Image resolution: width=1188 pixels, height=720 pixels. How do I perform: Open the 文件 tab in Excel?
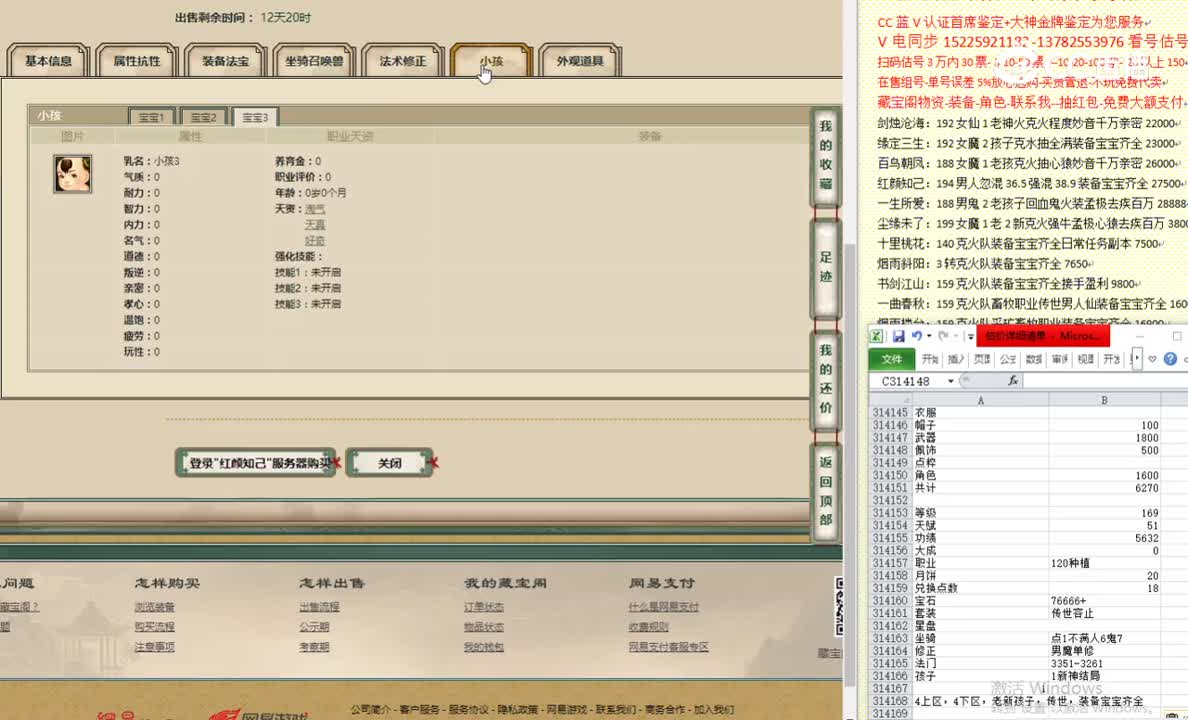[x=893, y=358]
